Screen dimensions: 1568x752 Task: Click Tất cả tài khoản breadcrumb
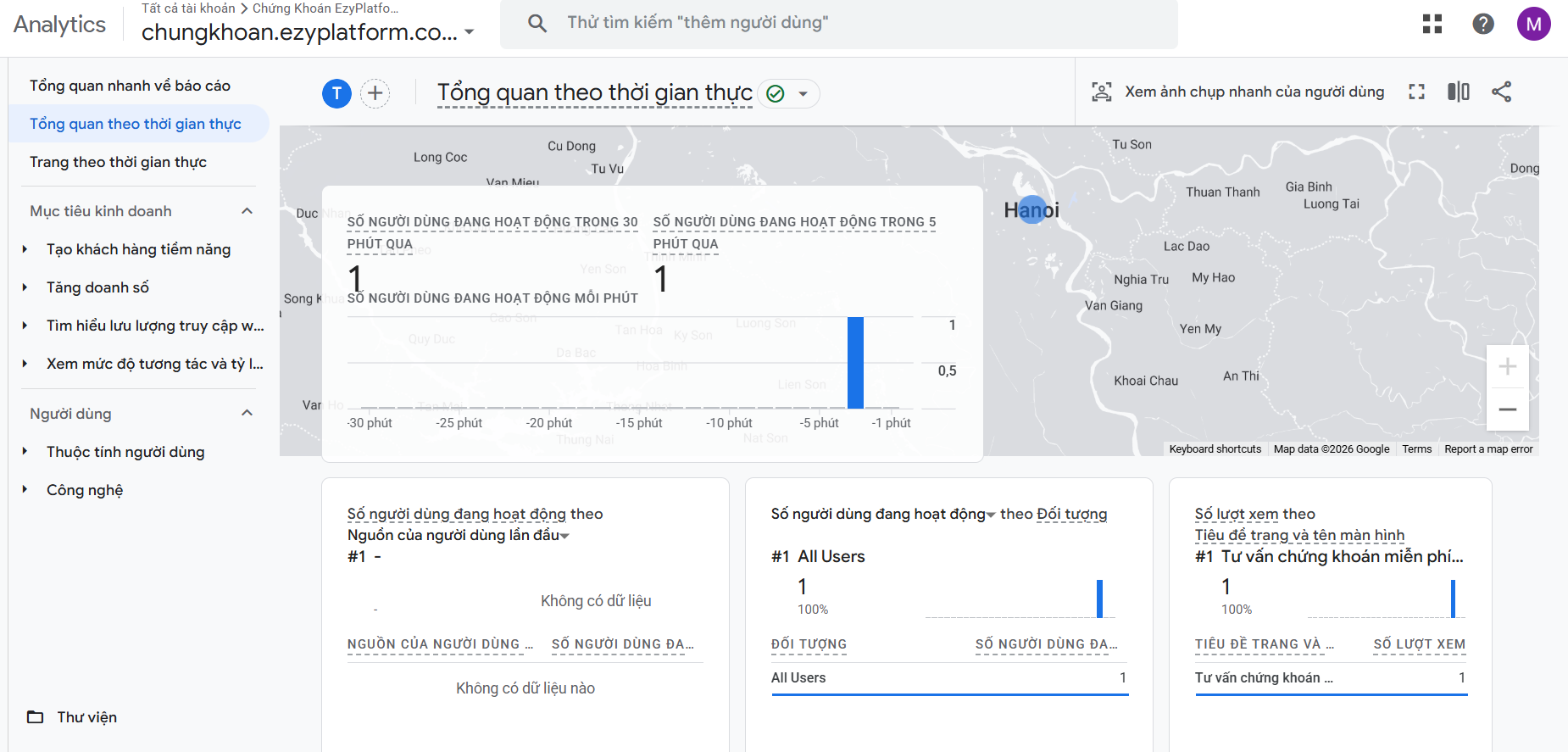(x=188, y=8)
